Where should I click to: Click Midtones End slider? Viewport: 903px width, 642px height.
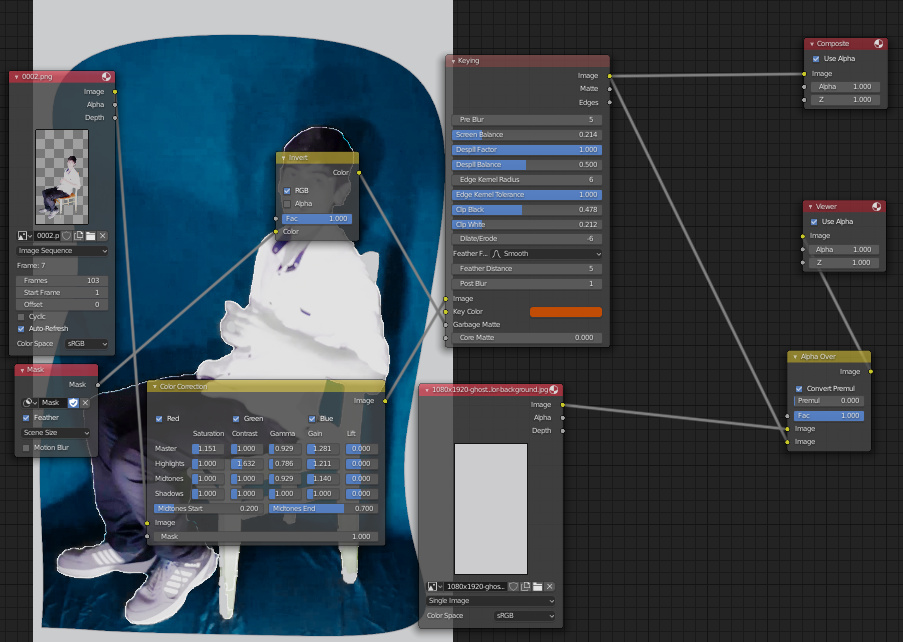point(324,509)
